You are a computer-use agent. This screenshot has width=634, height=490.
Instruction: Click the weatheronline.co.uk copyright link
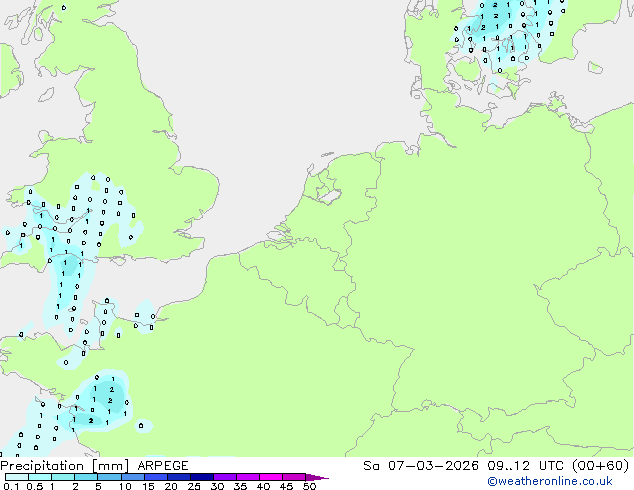tap(550, 481)
